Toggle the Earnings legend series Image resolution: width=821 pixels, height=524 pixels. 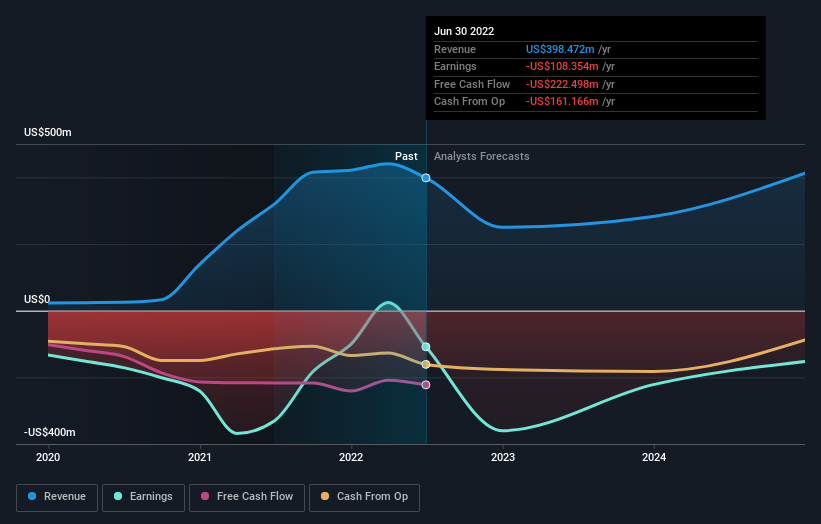[x=143, y=497]
